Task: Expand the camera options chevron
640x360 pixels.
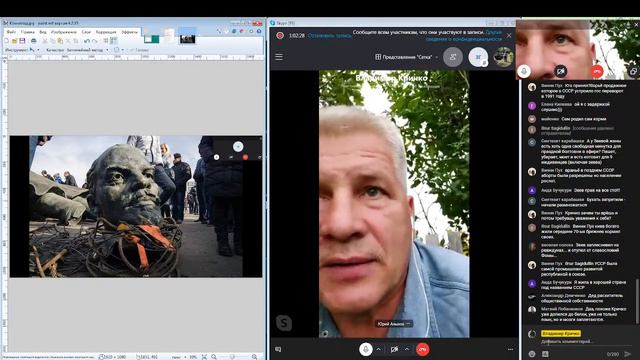Action: point(407,349)
